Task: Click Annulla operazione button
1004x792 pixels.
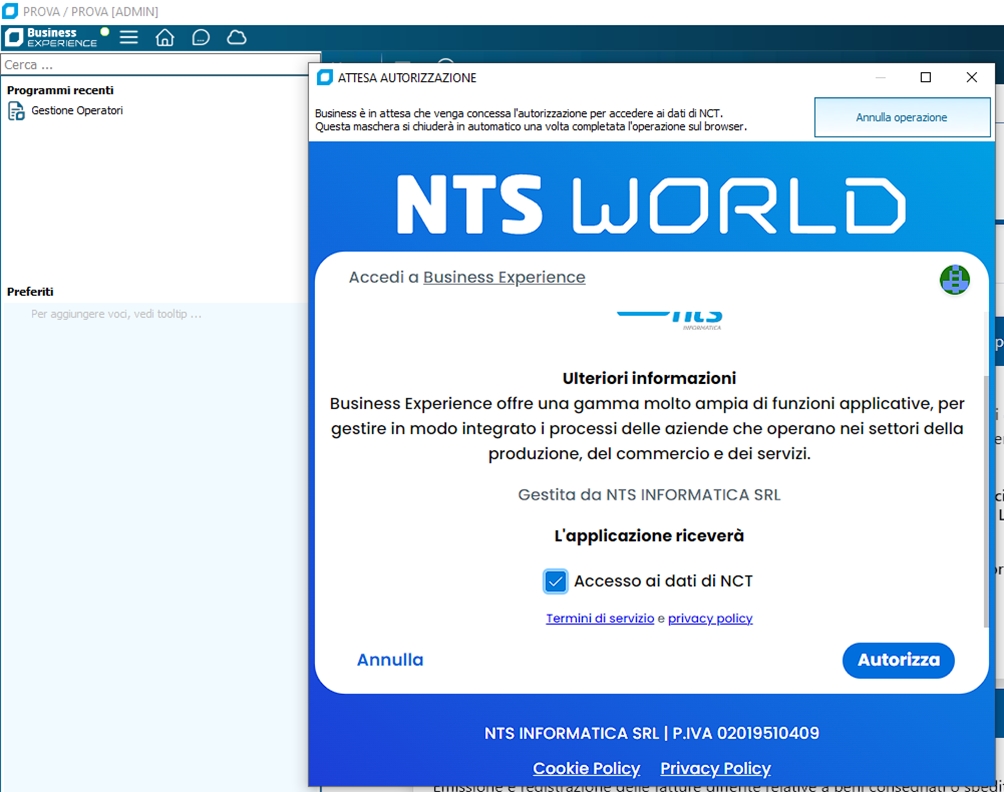Action: pos(902,117)
